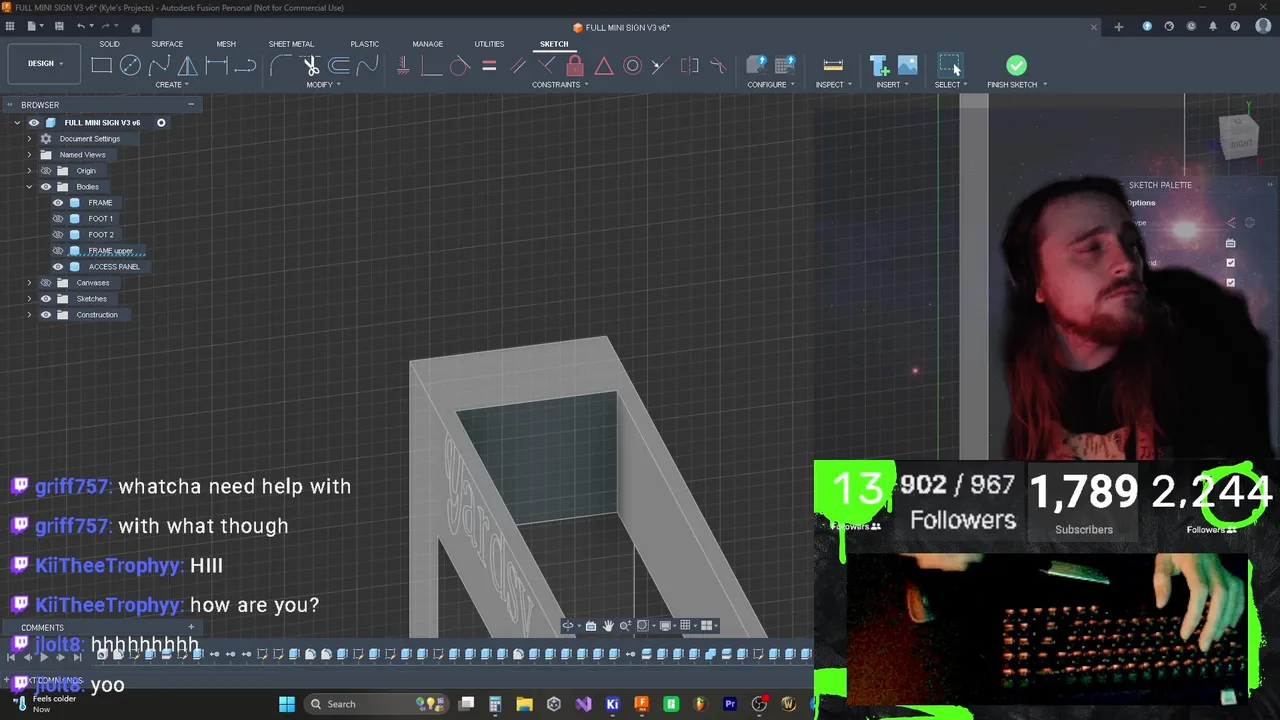
Task: Show the hidden FOOT 2 body
Action: pyautogui.click(x=58, y=235)
